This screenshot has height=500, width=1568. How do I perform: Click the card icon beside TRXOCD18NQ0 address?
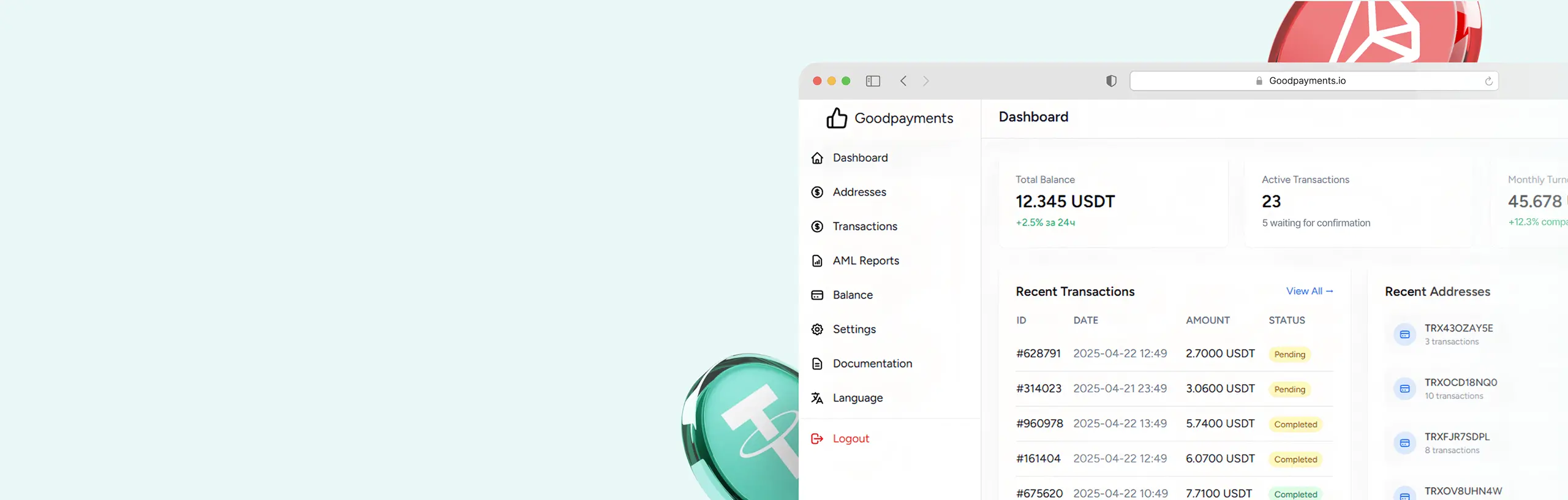click(x=1404, y=389)
